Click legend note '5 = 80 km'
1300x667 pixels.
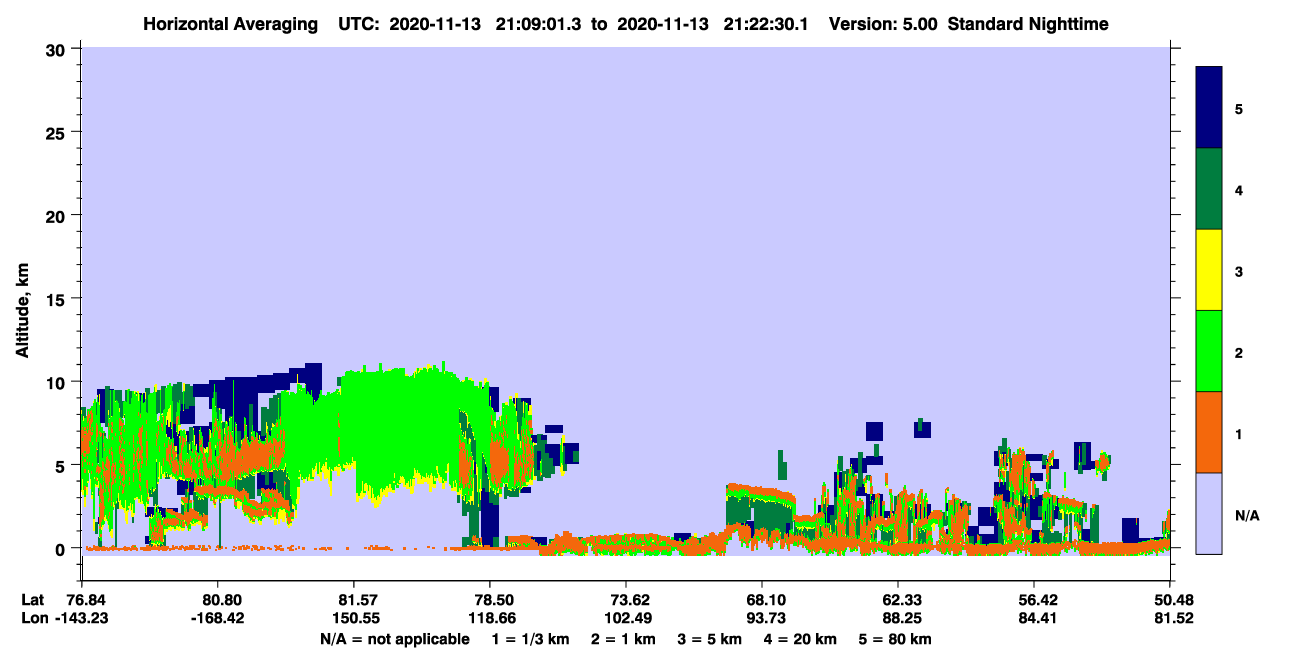895,639
